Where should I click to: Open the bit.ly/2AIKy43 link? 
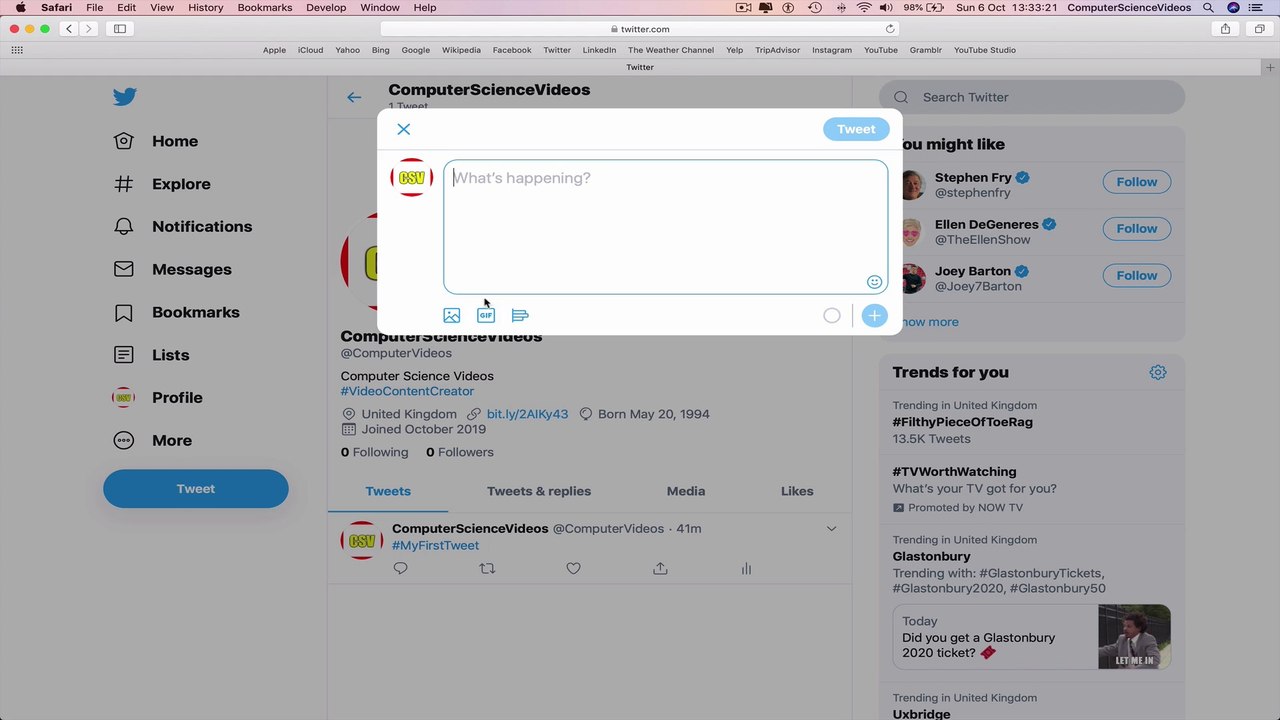527,414
